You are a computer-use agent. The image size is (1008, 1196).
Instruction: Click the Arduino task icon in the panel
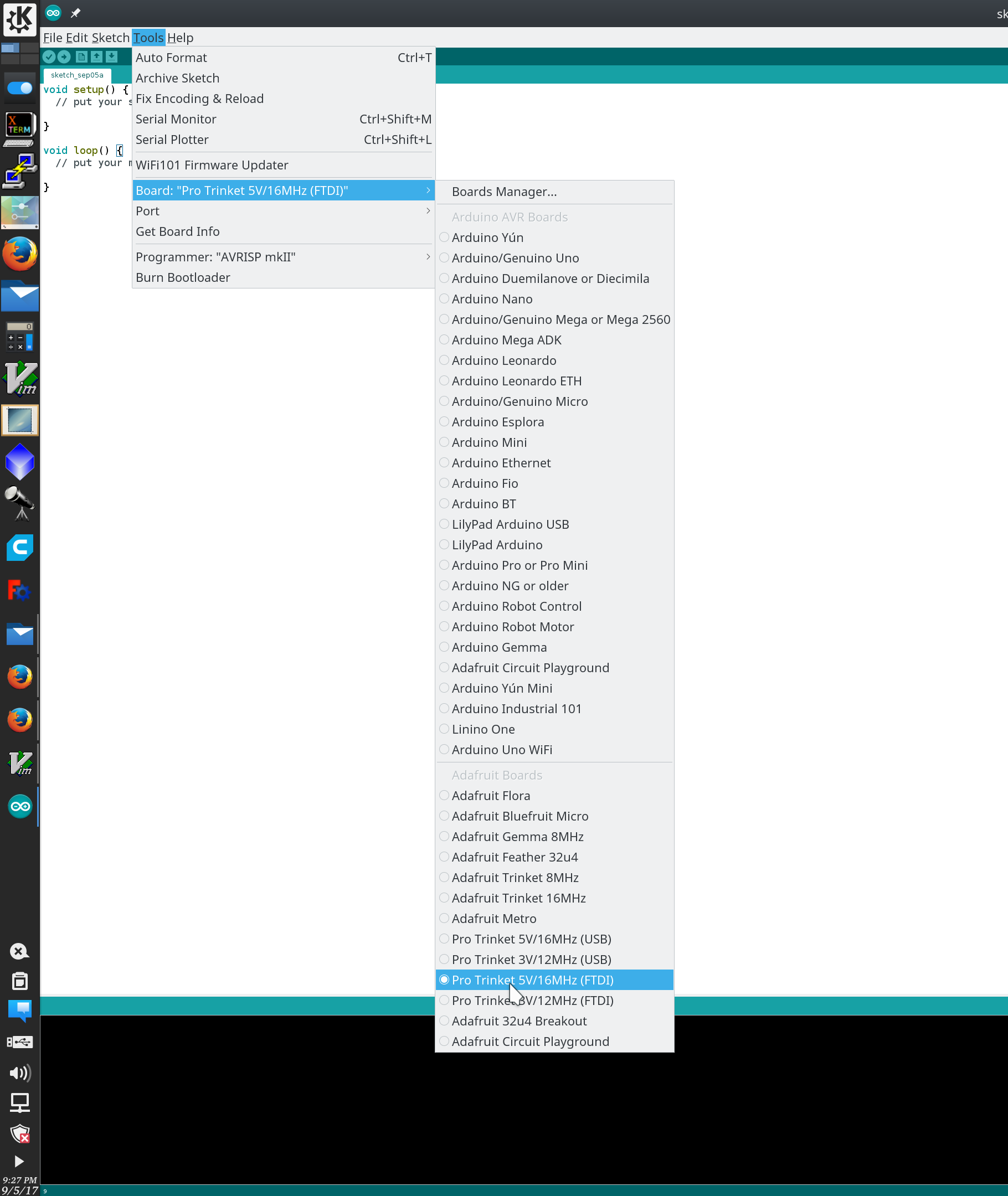tap(20, 806)
